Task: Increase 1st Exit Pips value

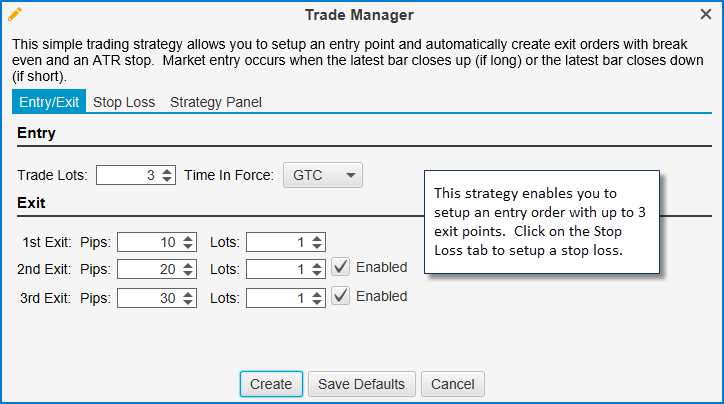Action: pyautogui.click(x=187, y=237)
